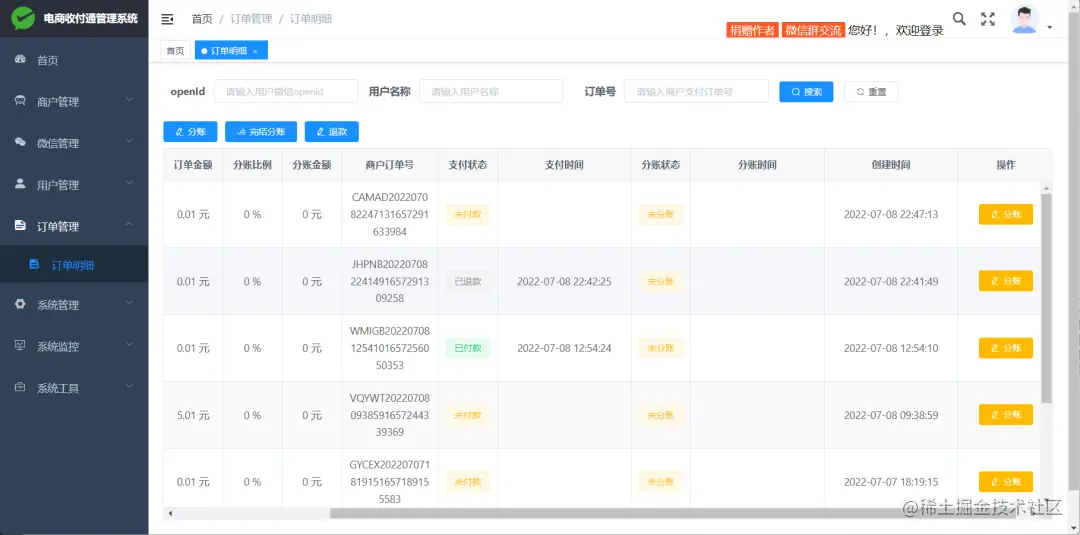Open header search magnifier icon
Viewport: 1080px width, 535px height.
coord(959,19)
